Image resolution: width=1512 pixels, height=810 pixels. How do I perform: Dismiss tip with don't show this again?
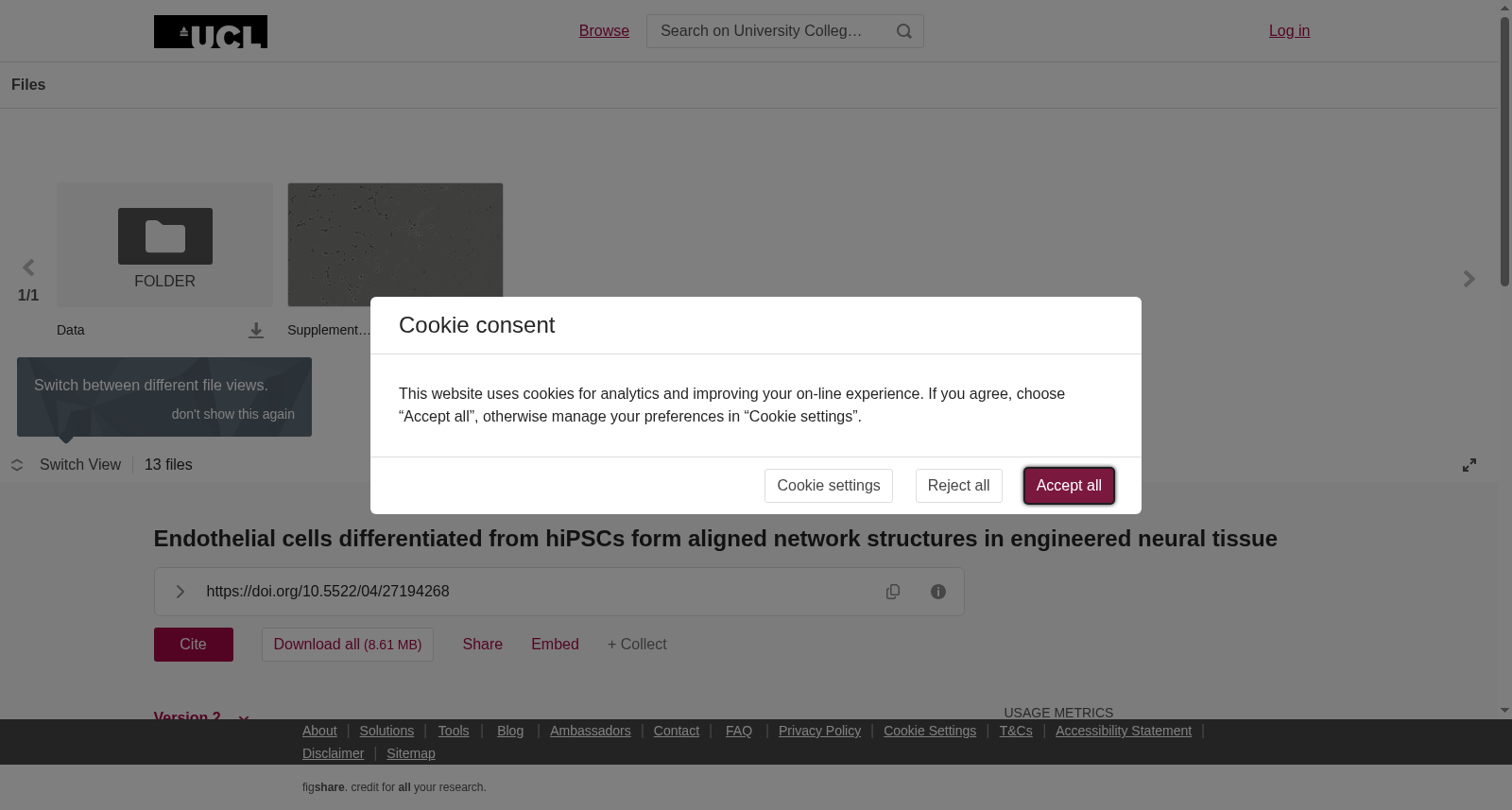tap(233, 414)
